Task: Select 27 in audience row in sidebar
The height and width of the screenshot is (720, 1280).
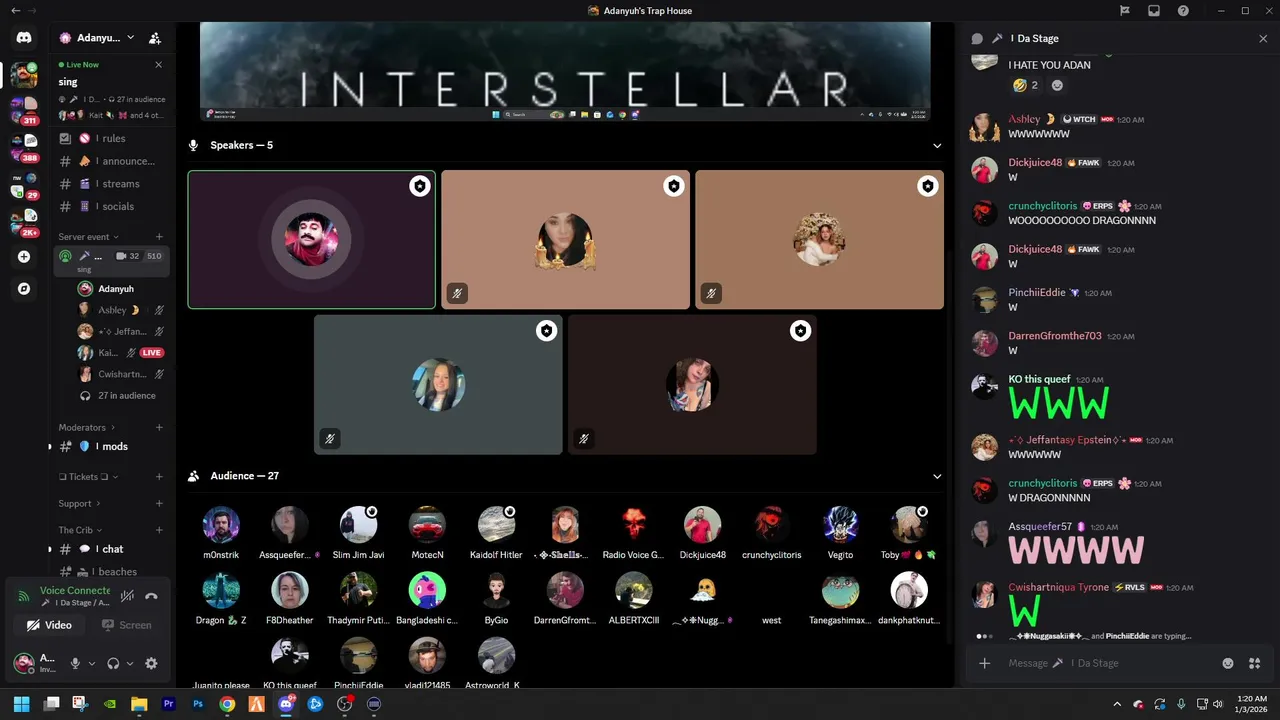Action: (120, 395)
